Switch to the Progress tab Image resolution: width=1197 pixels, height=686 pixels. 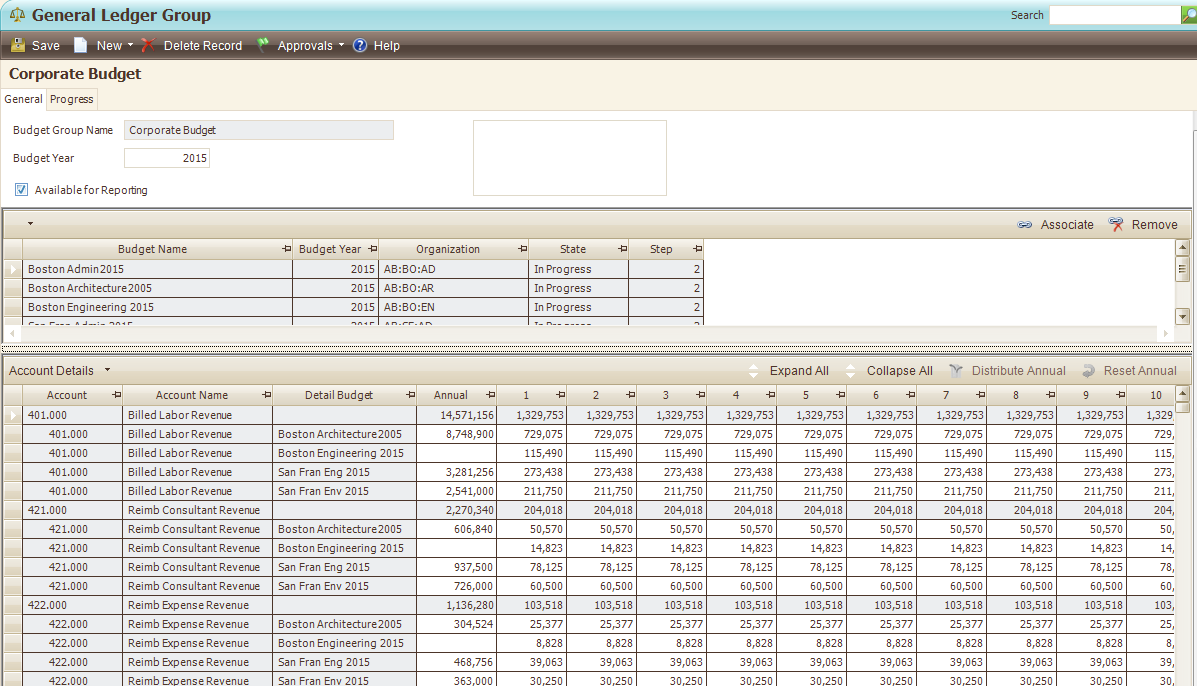(72, 99)
